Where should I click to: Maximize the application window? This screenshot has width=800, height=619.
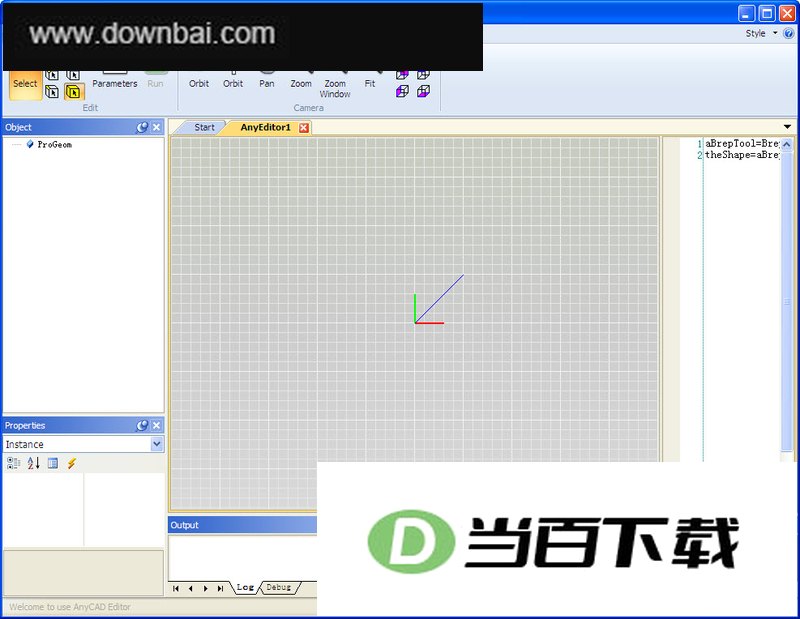coord(767,13)
